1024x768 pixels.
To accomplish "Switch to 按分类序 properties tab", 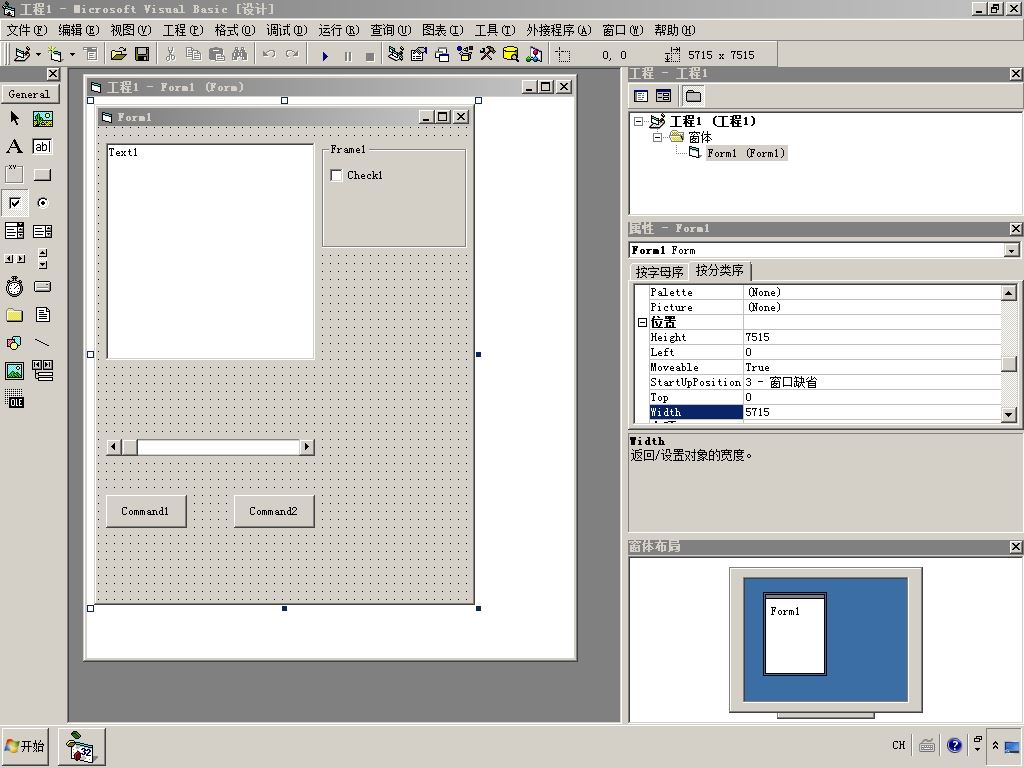I will 720,270.
